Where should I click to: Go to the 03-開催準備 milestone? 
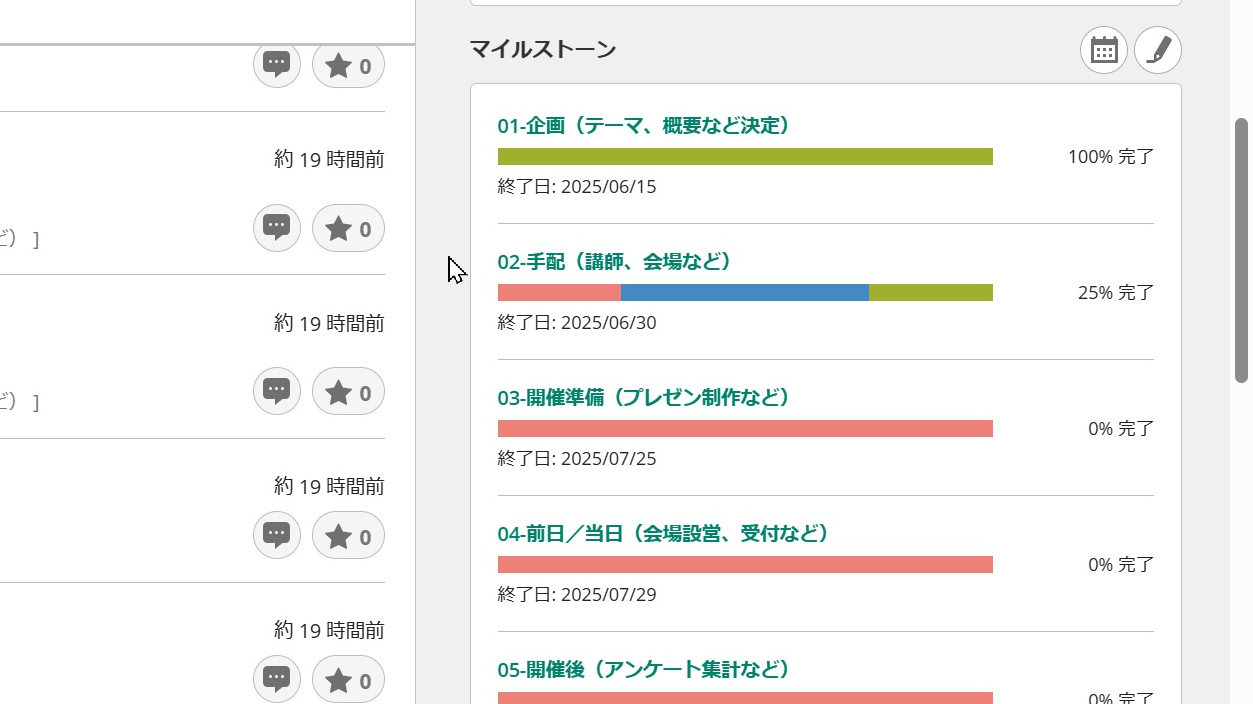tap(644, 398)
